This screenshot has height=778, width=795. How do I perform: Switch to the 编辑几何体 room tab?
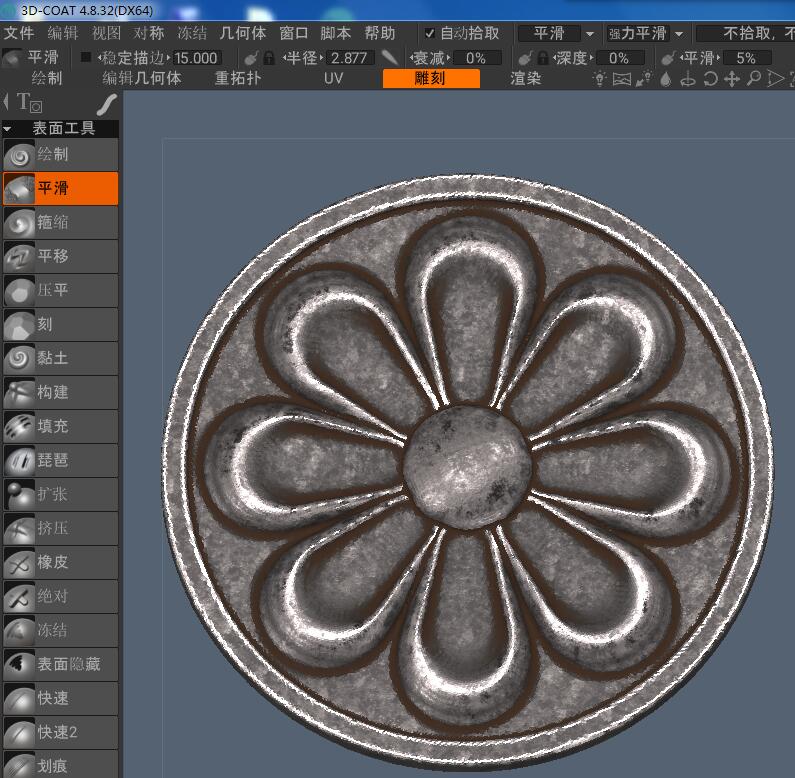pos(142,79)
